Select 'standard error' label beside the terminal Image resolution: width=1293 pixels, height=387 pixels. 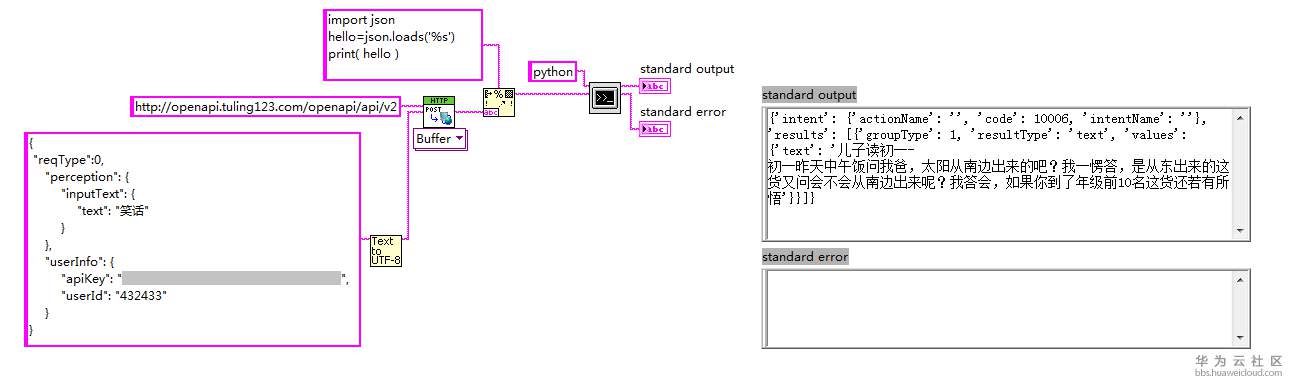683,112
